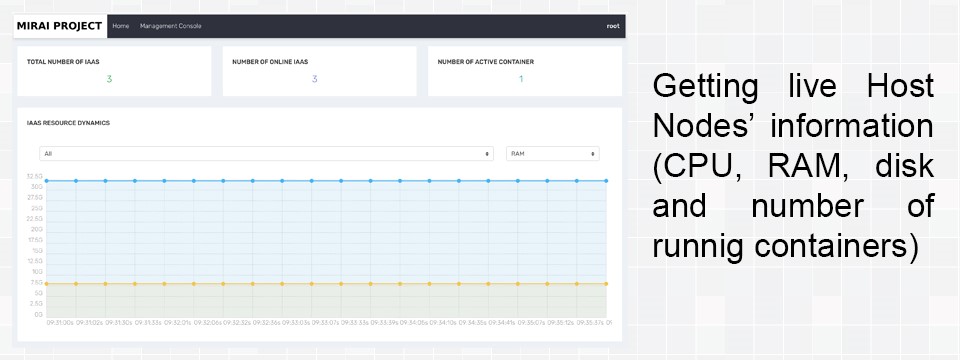Open the root user menu

tap(613, 26)
